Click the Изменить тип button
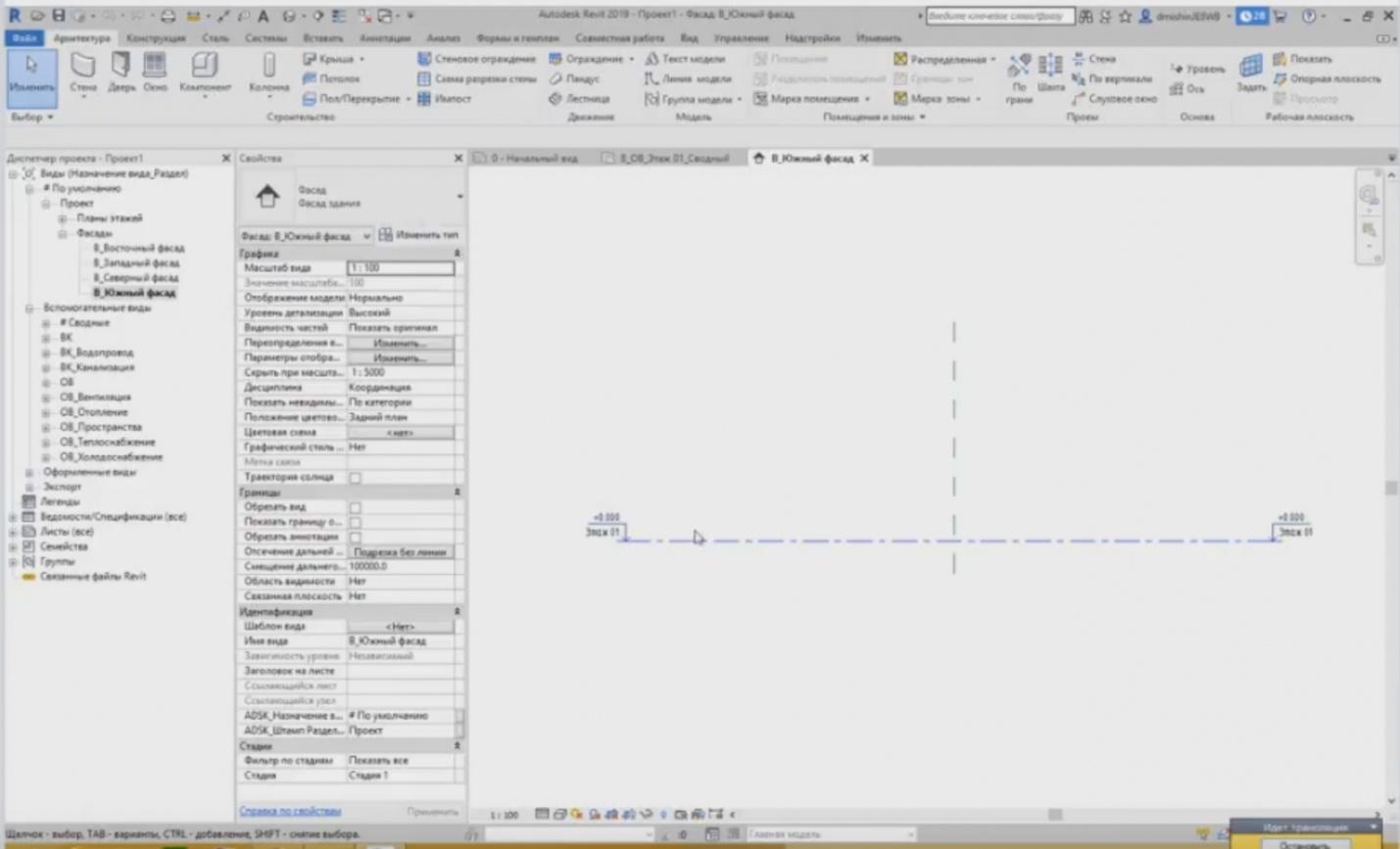Image resolution: width=1400 pixels, height=849 pixels. (418, 235)
